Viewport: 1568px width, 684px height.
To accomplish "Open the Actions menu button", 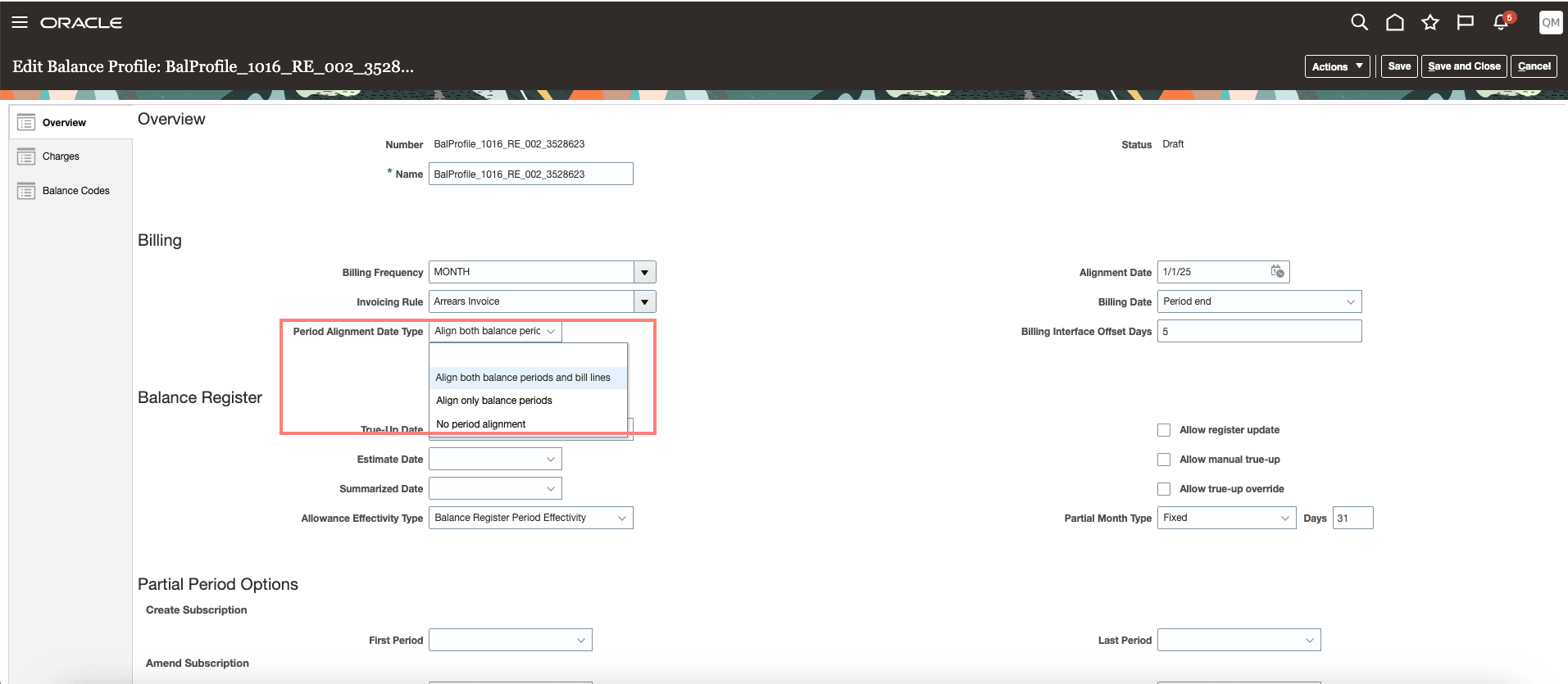I will click(1337, 66).
